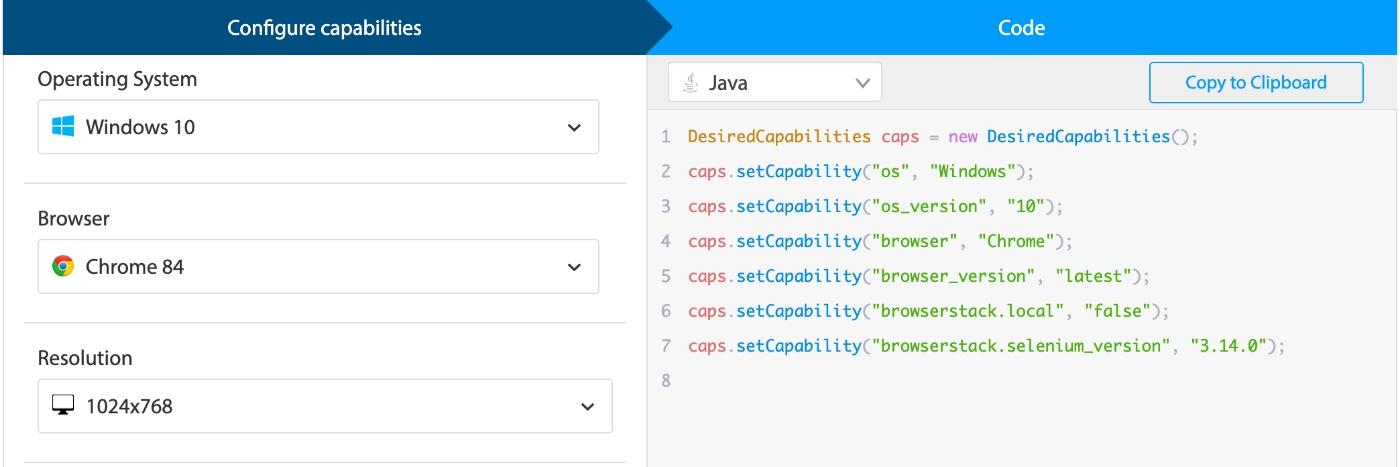Expand the chevron on Windows 10 selector
This screenshot has width=1400, height=467.
[574, 128]
